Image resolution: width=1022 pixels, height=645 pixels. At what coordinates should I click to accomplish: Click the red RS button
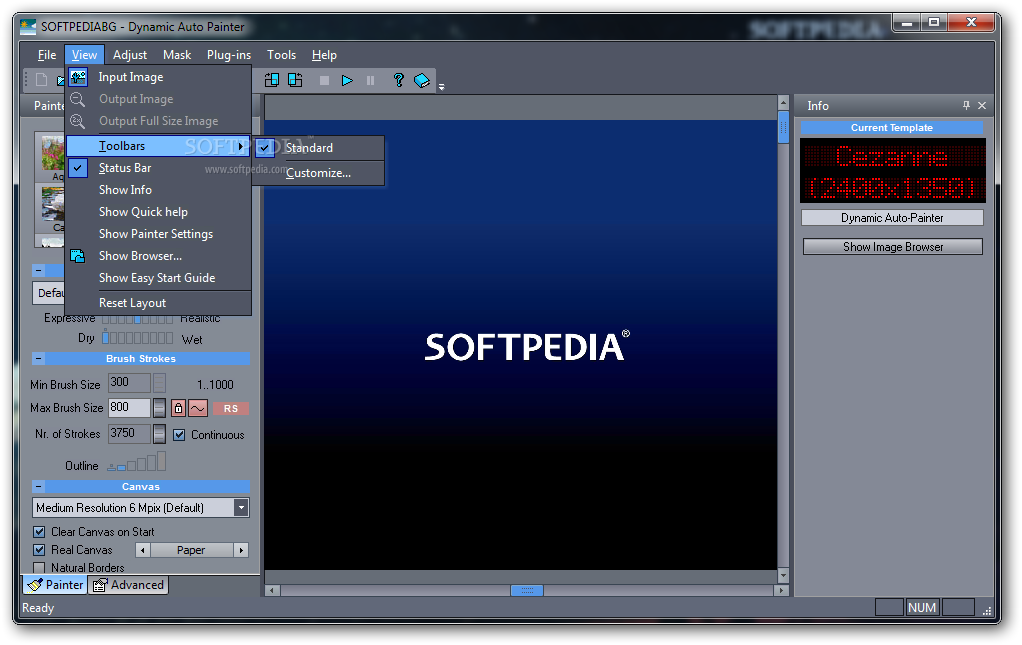point(231,408)
